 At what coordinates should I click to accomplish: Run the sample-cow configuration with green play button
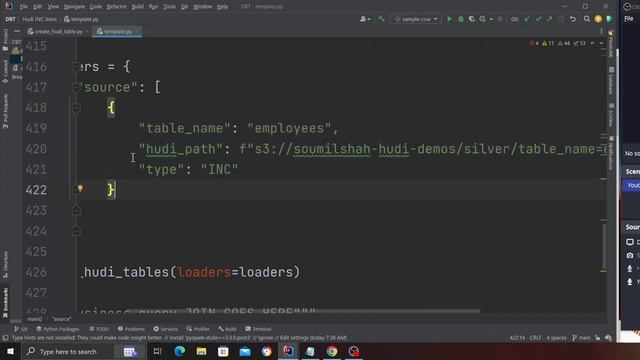(449, 19)
